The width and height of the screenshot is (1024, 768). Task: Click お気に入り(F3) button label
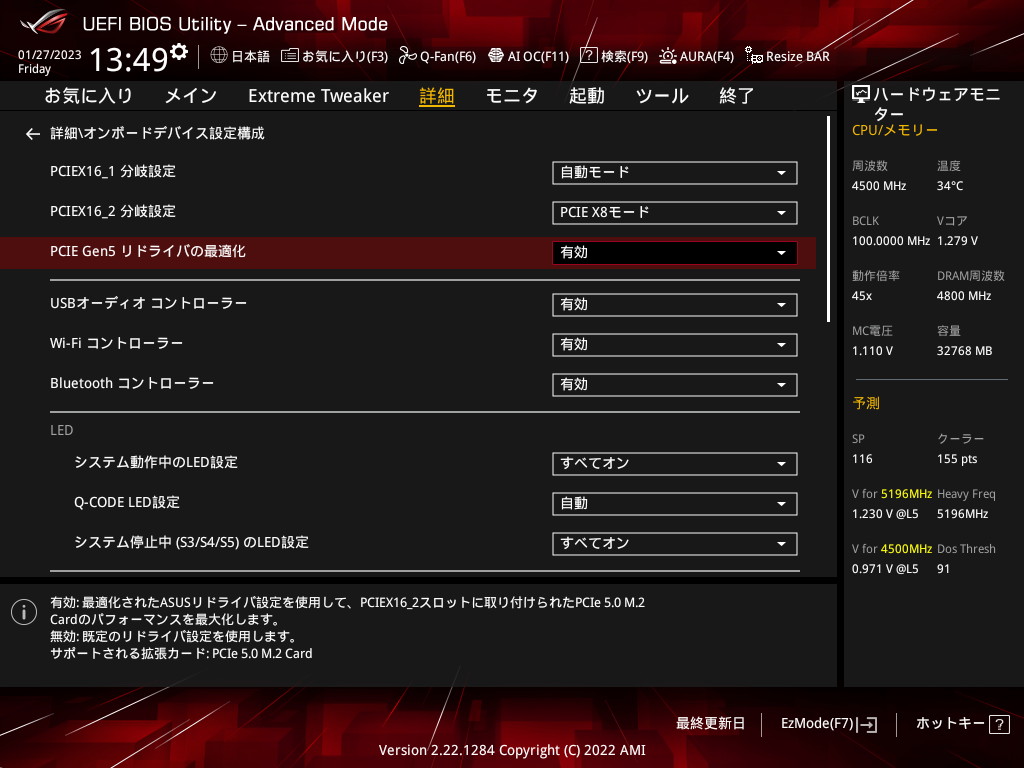click(345, 56)
